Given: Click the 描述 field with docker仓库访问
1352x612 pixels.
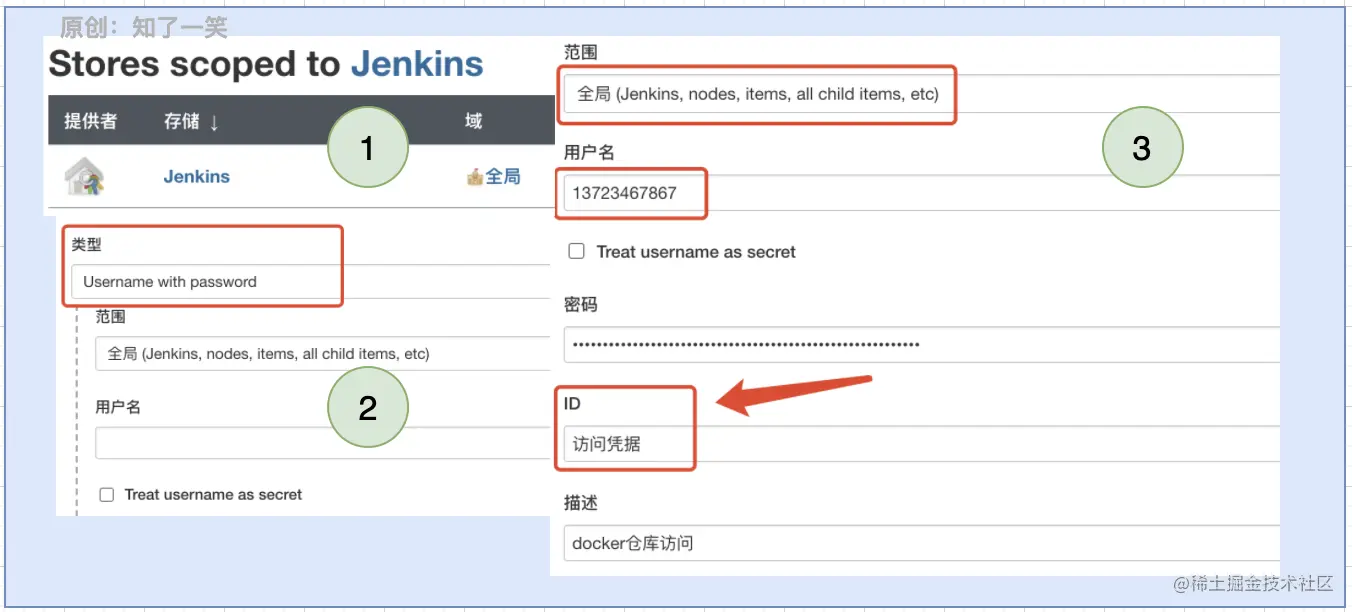Looking at the screenshot, I should [x=920, y=543].
